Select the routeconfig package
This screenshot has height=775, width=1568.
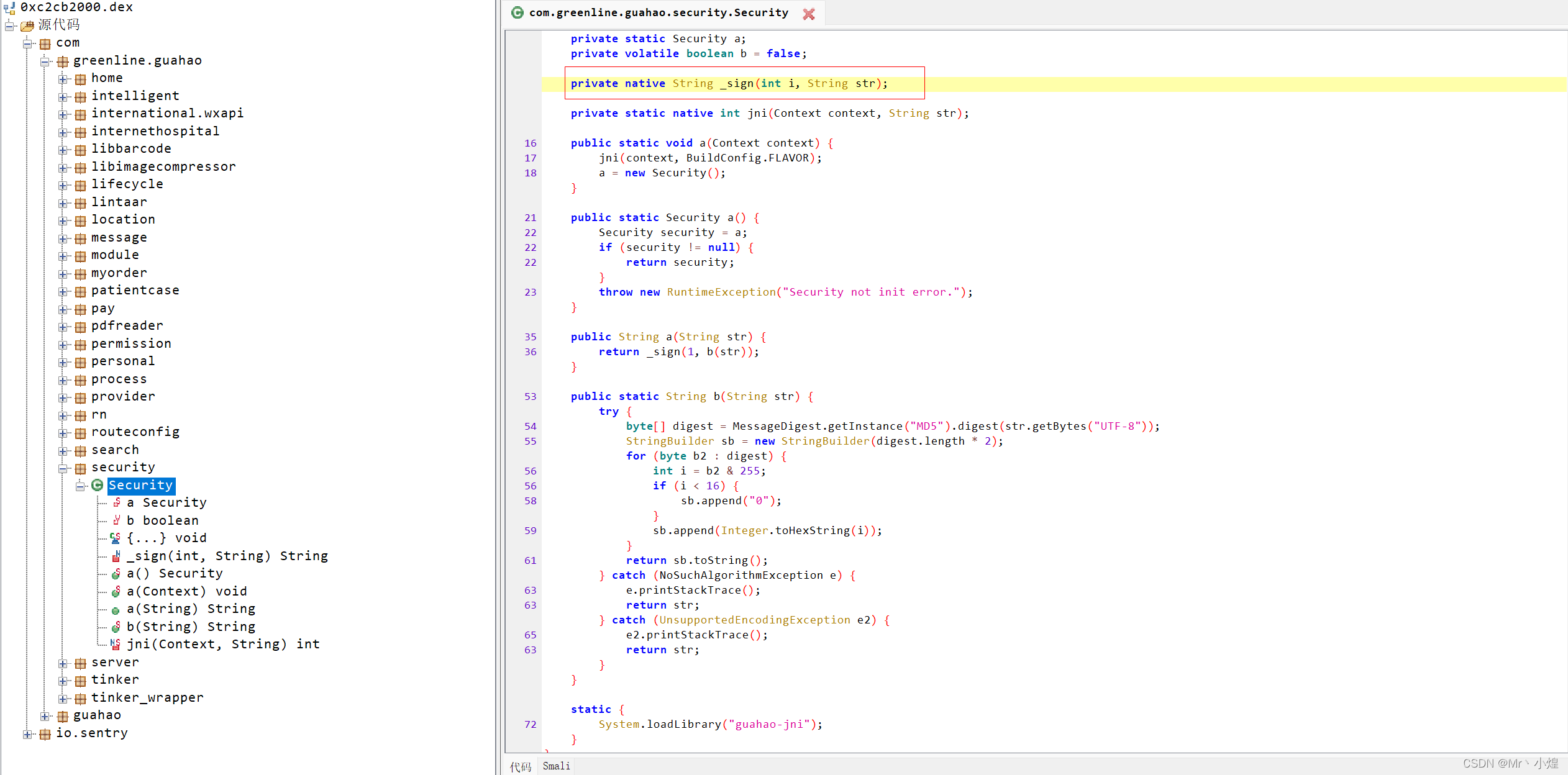click(135, 432)
